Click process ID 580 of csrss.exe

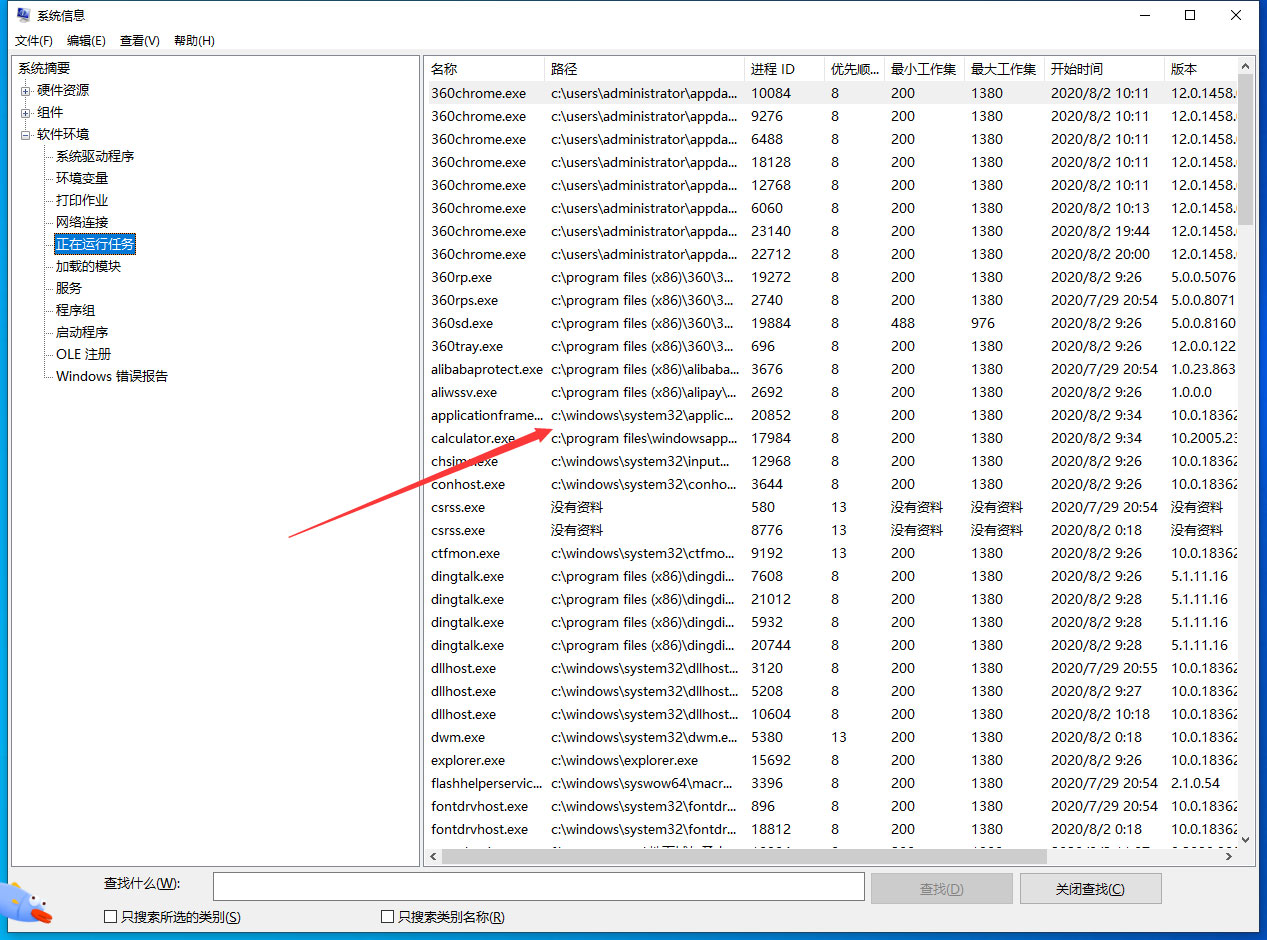point(763,507)
